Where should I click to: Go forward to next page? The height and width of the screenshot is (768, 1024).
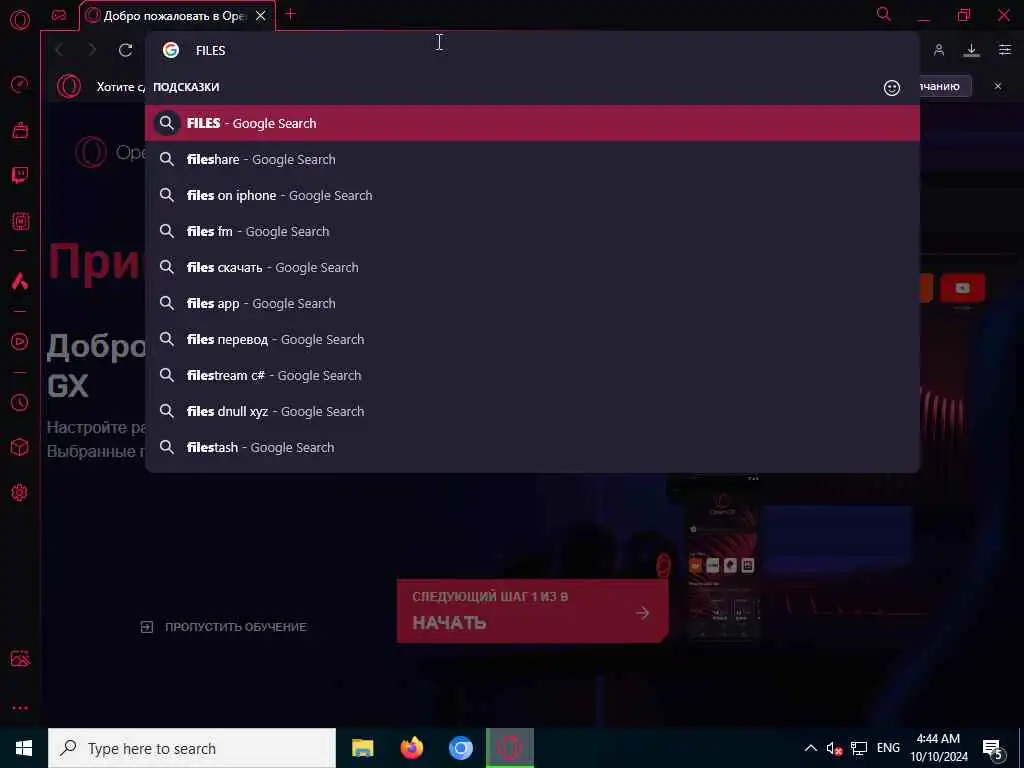pyautogui.click(x=92, y=50)
